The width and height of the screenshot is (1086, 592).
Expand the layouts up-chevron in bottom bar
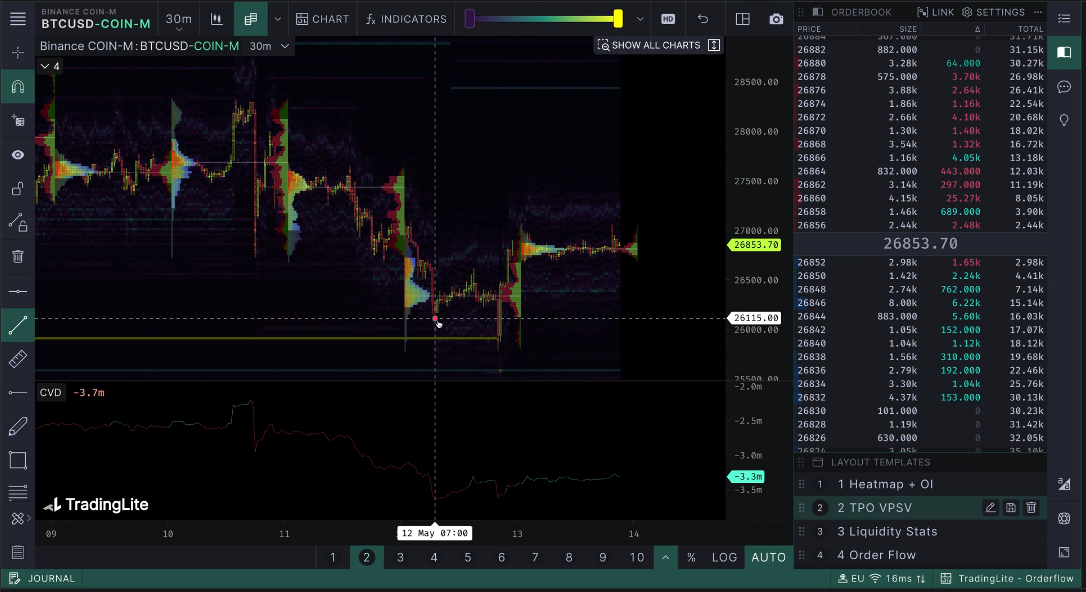point(666,557)
